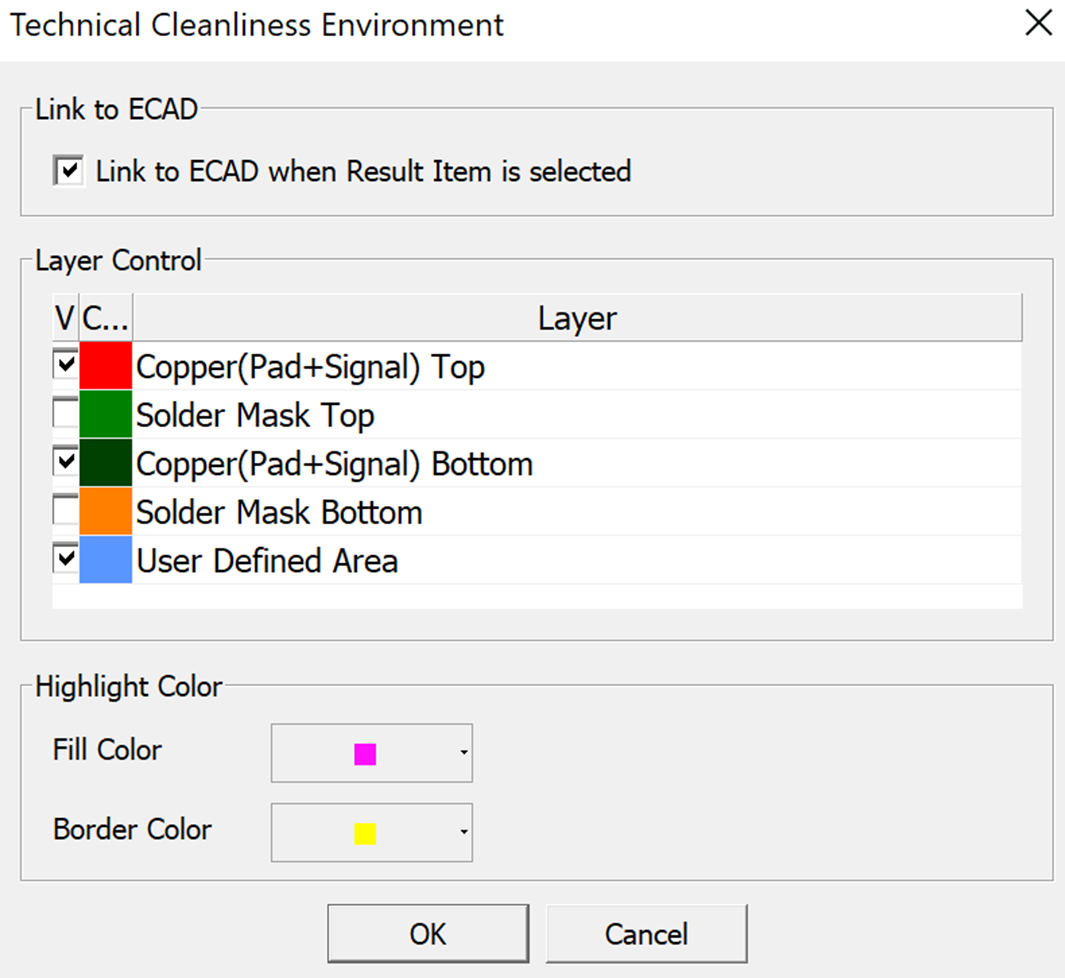The width and height of the screenshot is (1065, 978).
Task: Click blue swatch for User Defined Area
Action: click(106, 559)
